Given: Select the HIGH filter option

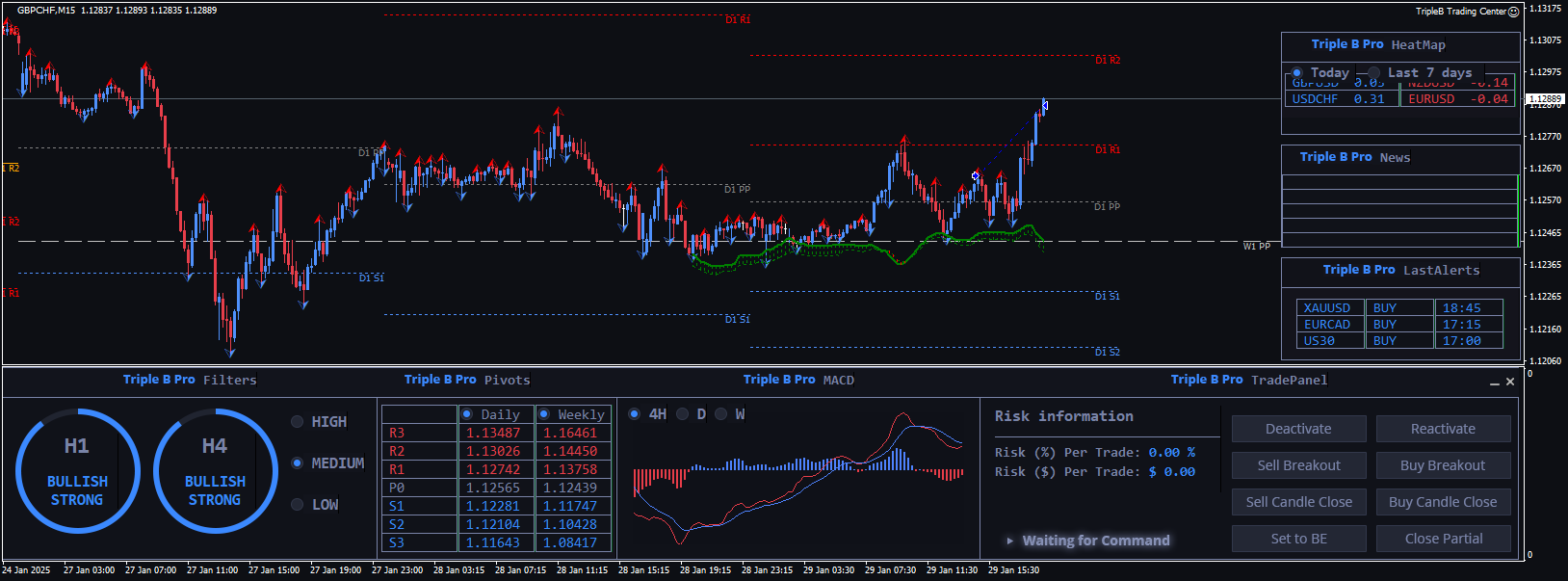Looking at the screenshot, I should point(298,422).
